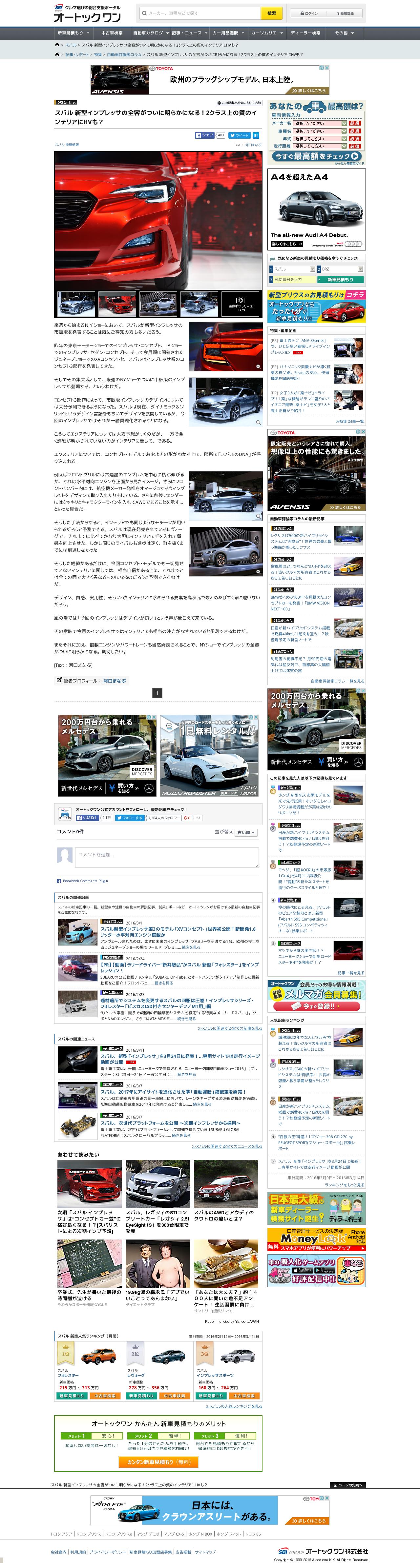Click the 自動車評論家コラム breadcrumb link
420x1568 pixels.
[124, 54]
